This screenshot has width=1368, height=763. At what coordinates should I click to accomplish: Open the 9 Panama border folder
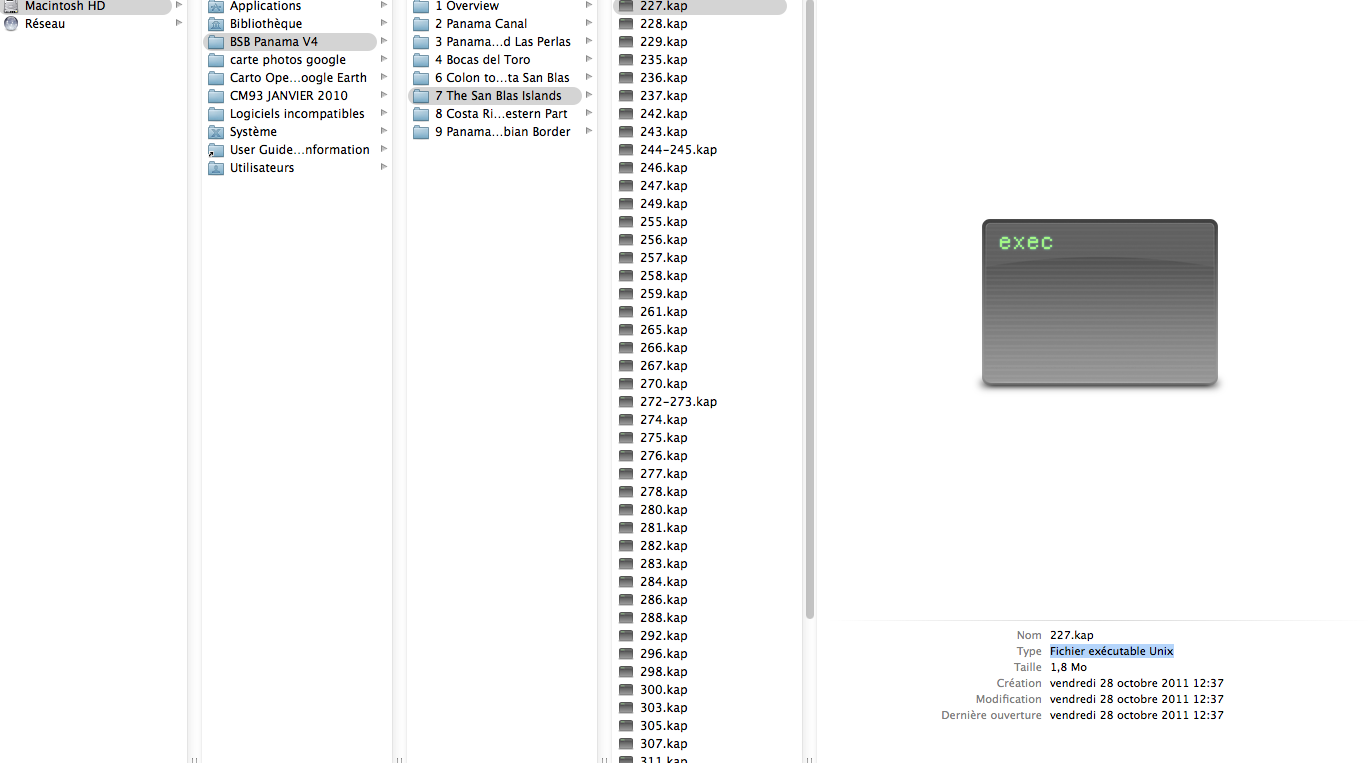click(502, 132)
